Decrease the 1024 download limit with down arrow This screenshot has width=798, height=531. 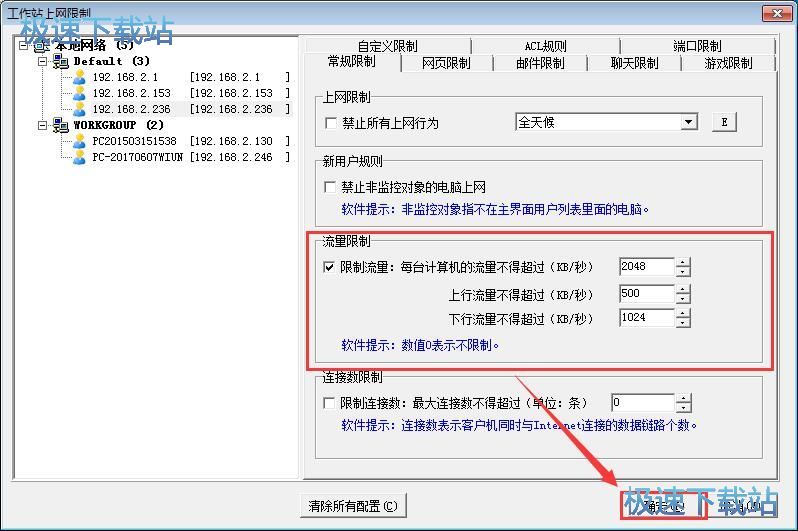[683, 323]
